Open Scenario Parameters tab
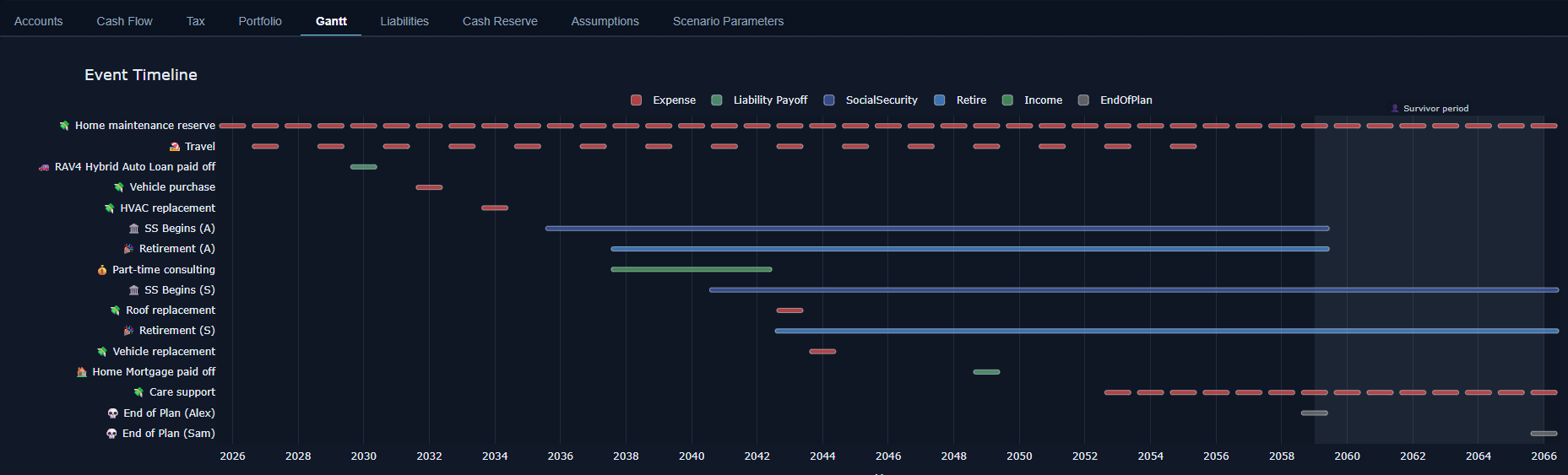The width and height of the screenshot is (1568, 475). tap(728, 21)
